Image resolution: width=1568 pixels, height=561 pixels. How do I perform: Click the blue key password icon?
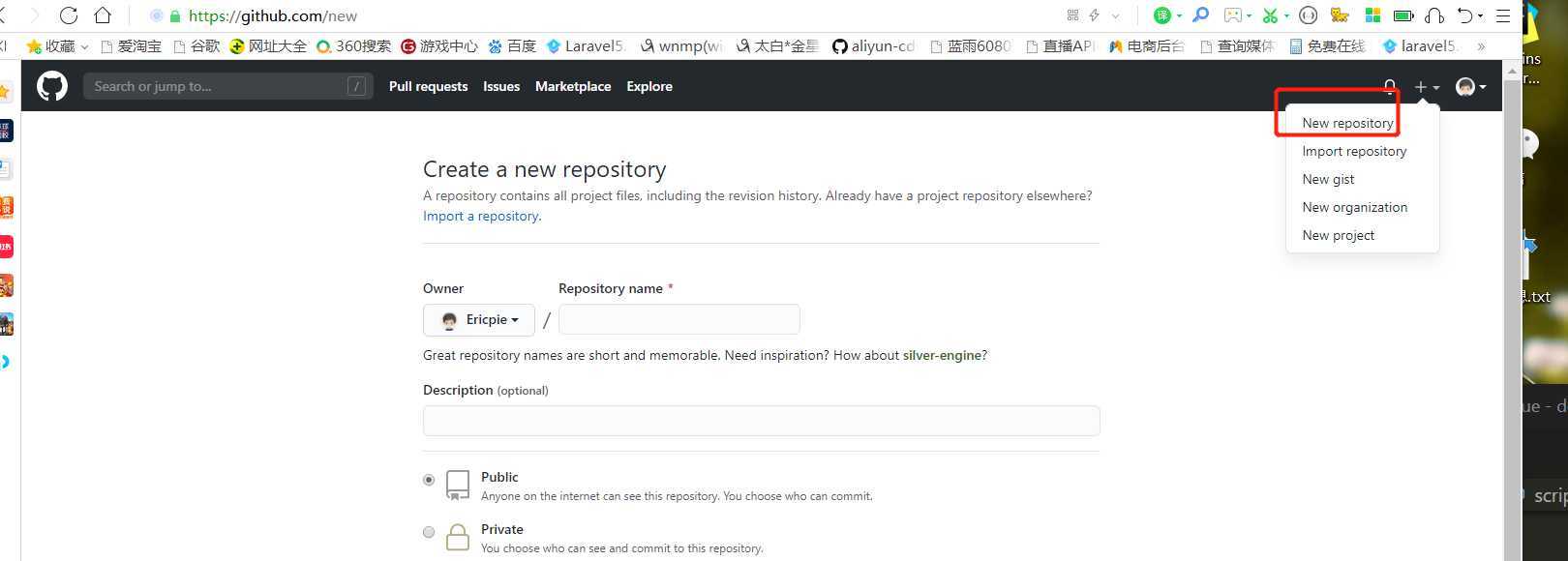1200,15
